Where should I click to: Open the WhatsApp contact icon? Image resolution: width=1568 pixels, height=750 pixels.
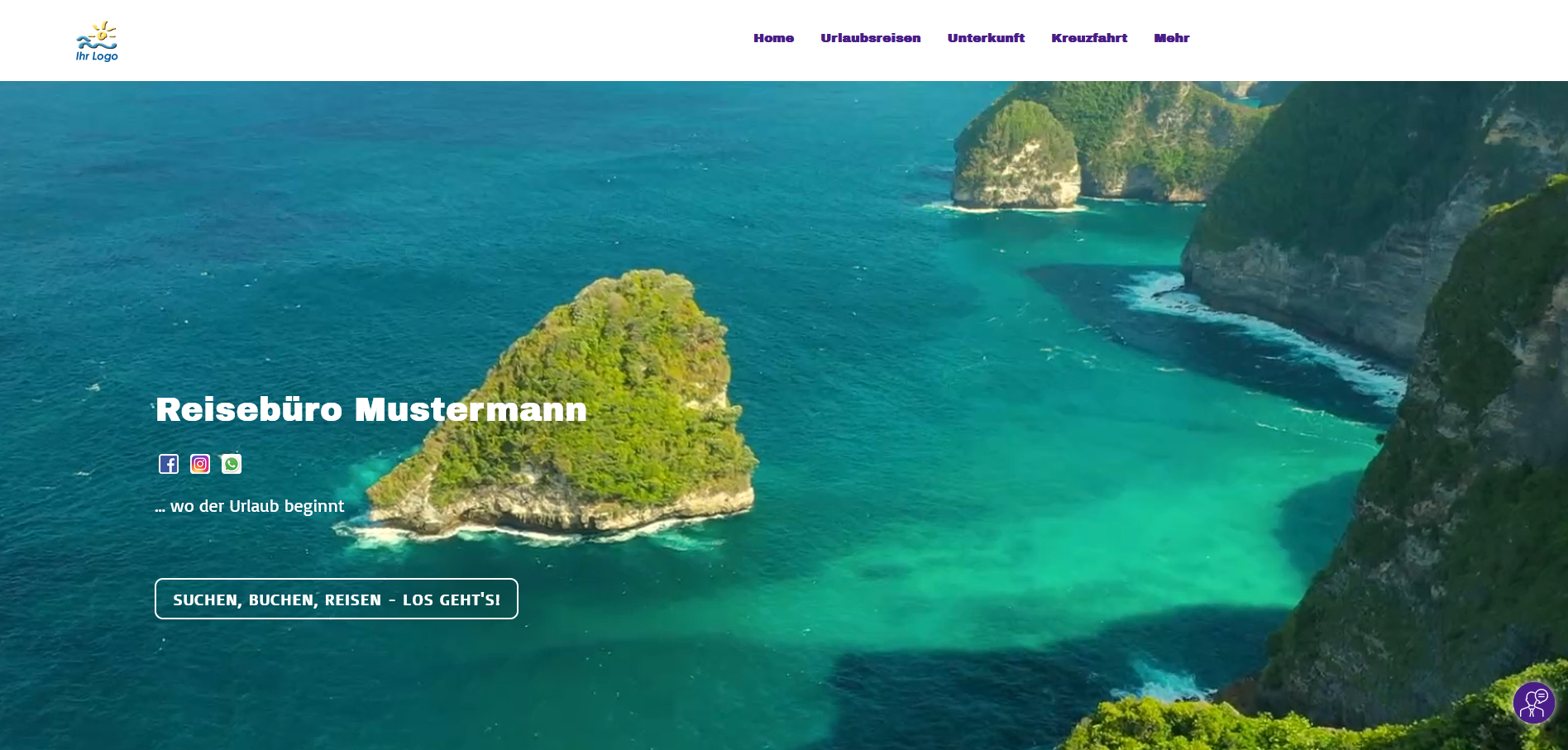[x=232, y=464]
